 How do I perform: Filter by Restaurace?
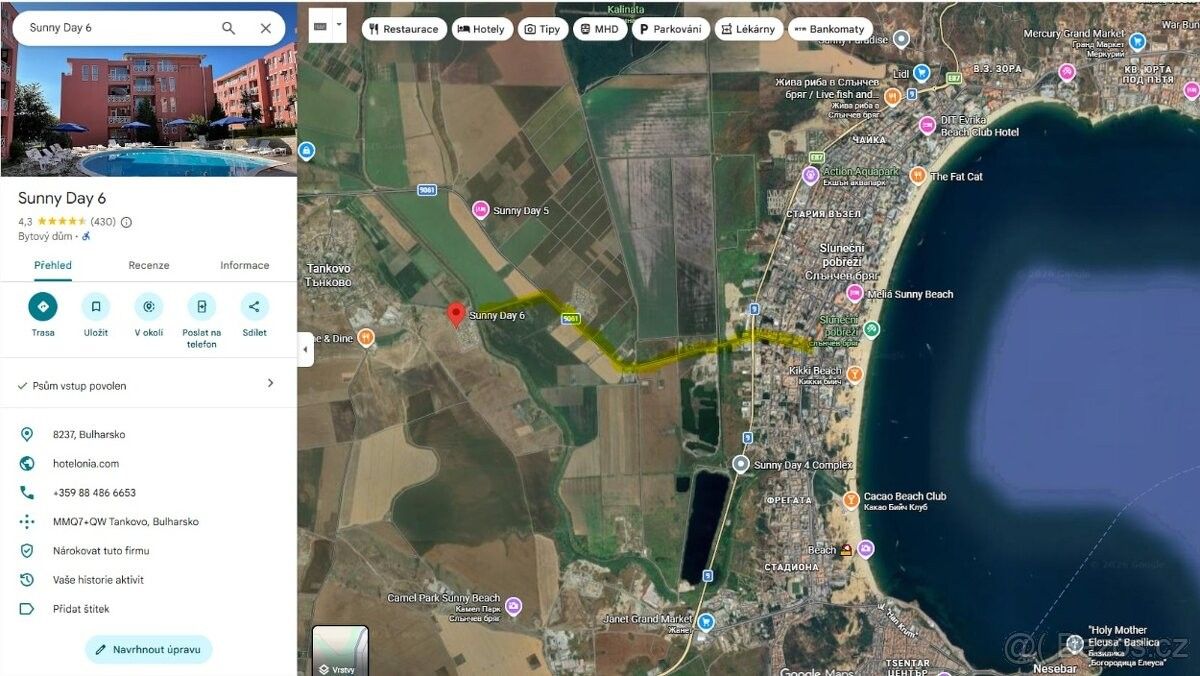click(x=403, y=29)
